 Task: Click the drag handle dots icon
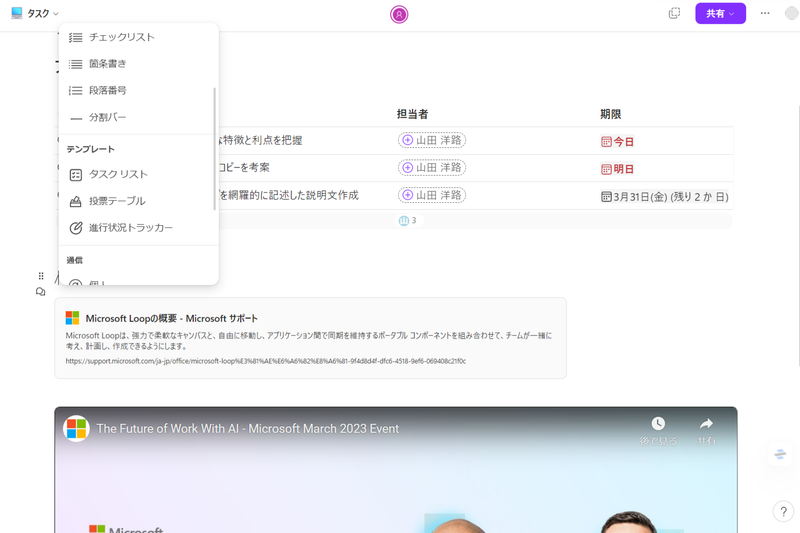(x=41, y=276)
